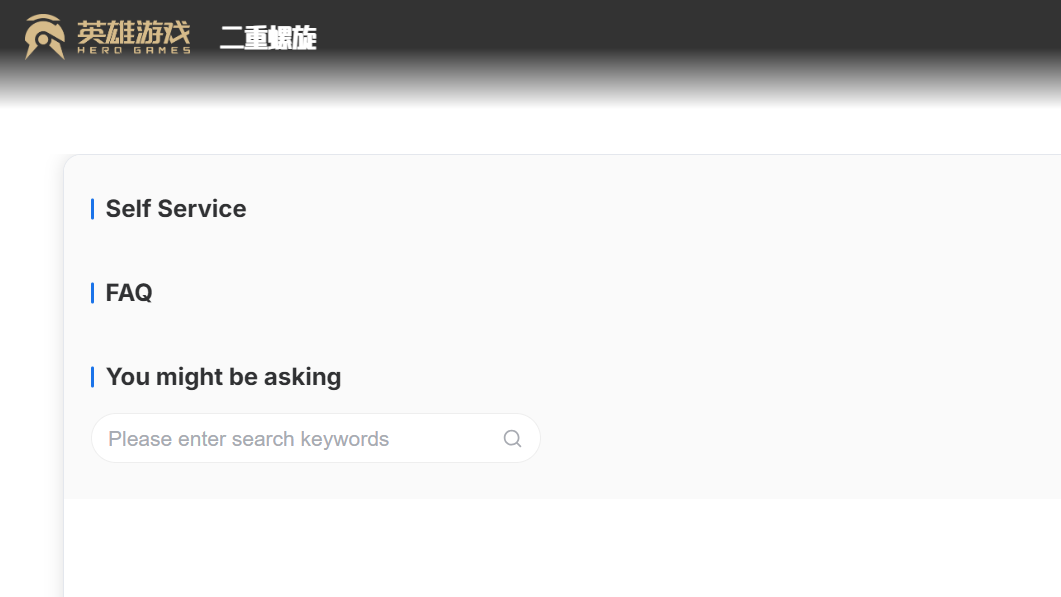Screen dimensions: 1061x597
Task: Select the FAQ section heading
Action: (x=129, y=293)
